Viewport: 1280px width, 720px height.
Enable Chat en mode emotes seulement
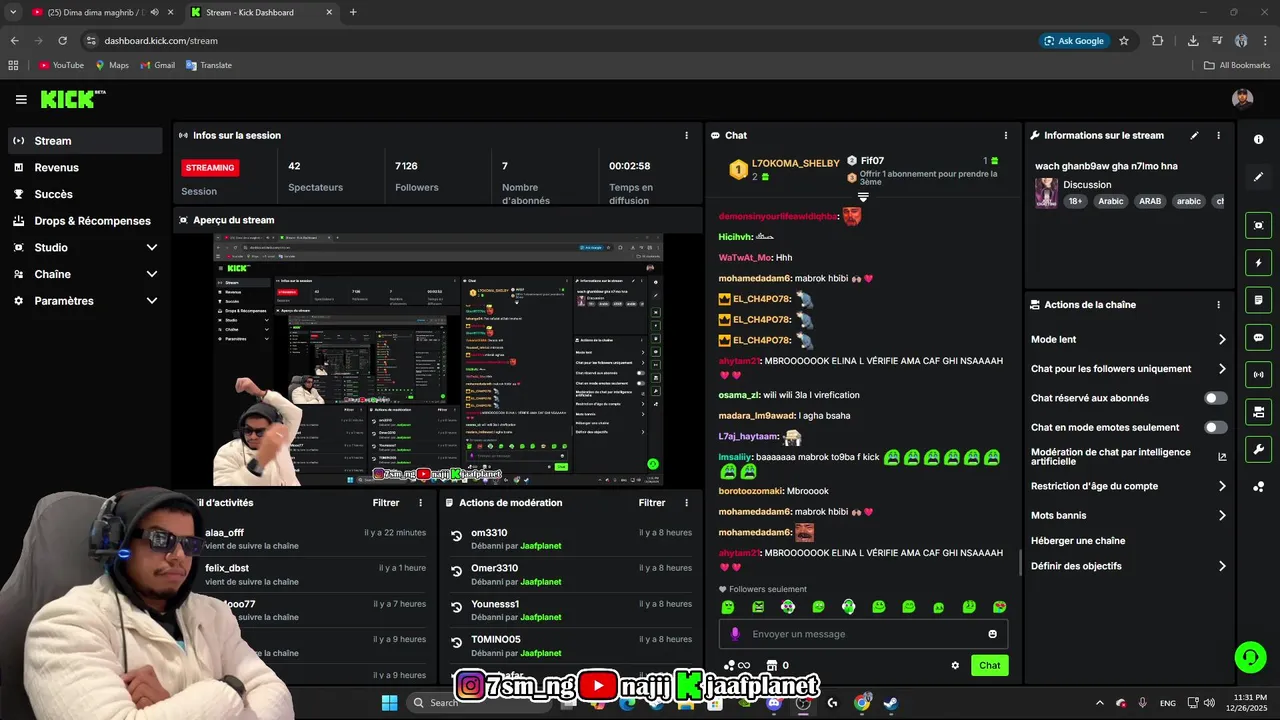pos(1215,427)
